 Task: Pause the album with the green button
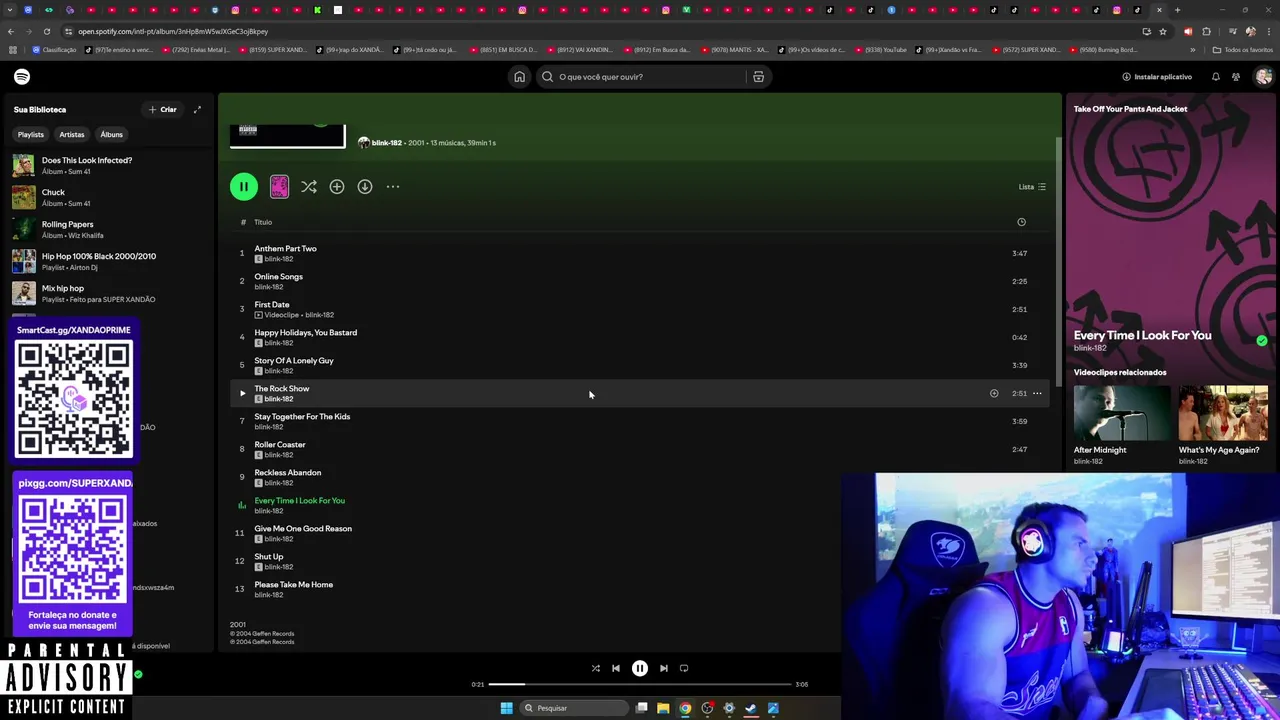pos(243,186)
